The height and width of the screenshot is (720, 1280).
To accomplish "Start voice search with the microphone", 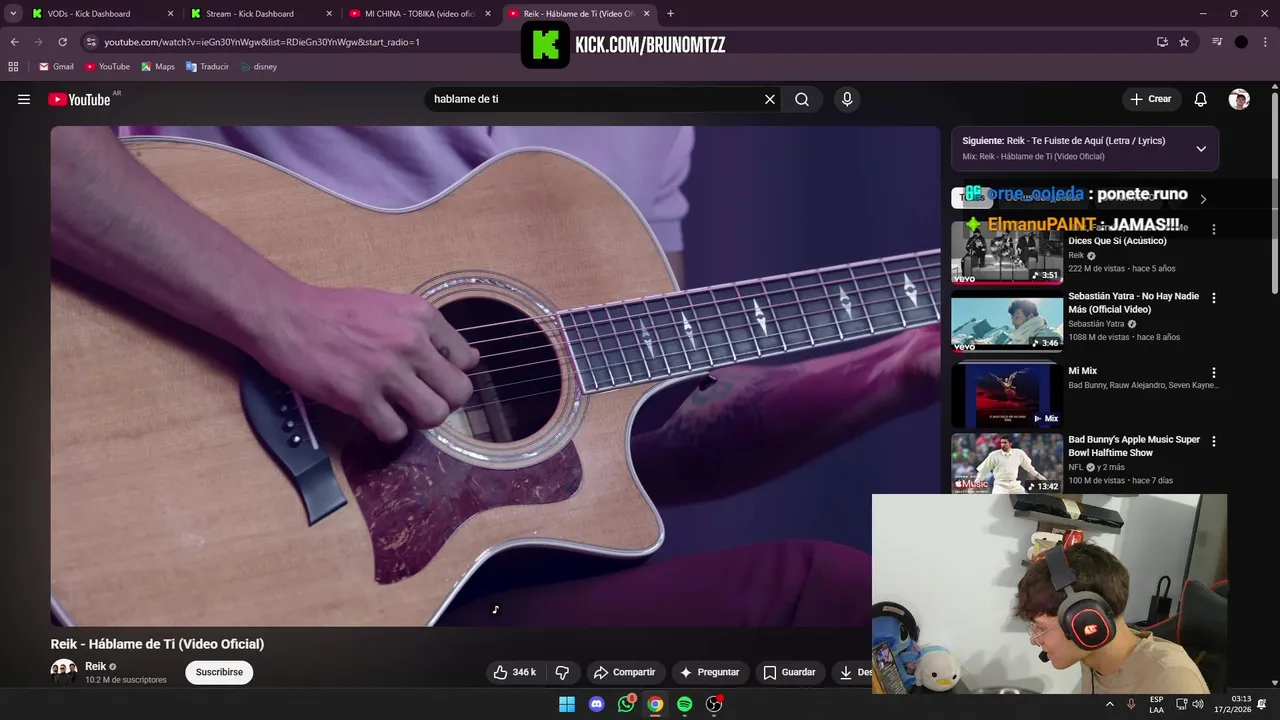I will click(847, 99).
